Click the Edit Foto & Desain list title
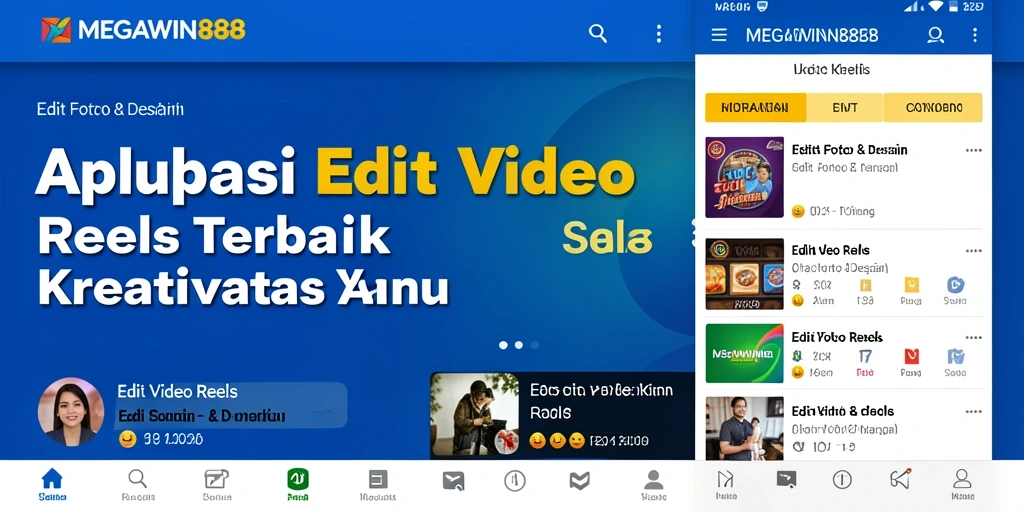 pos(849,150)
